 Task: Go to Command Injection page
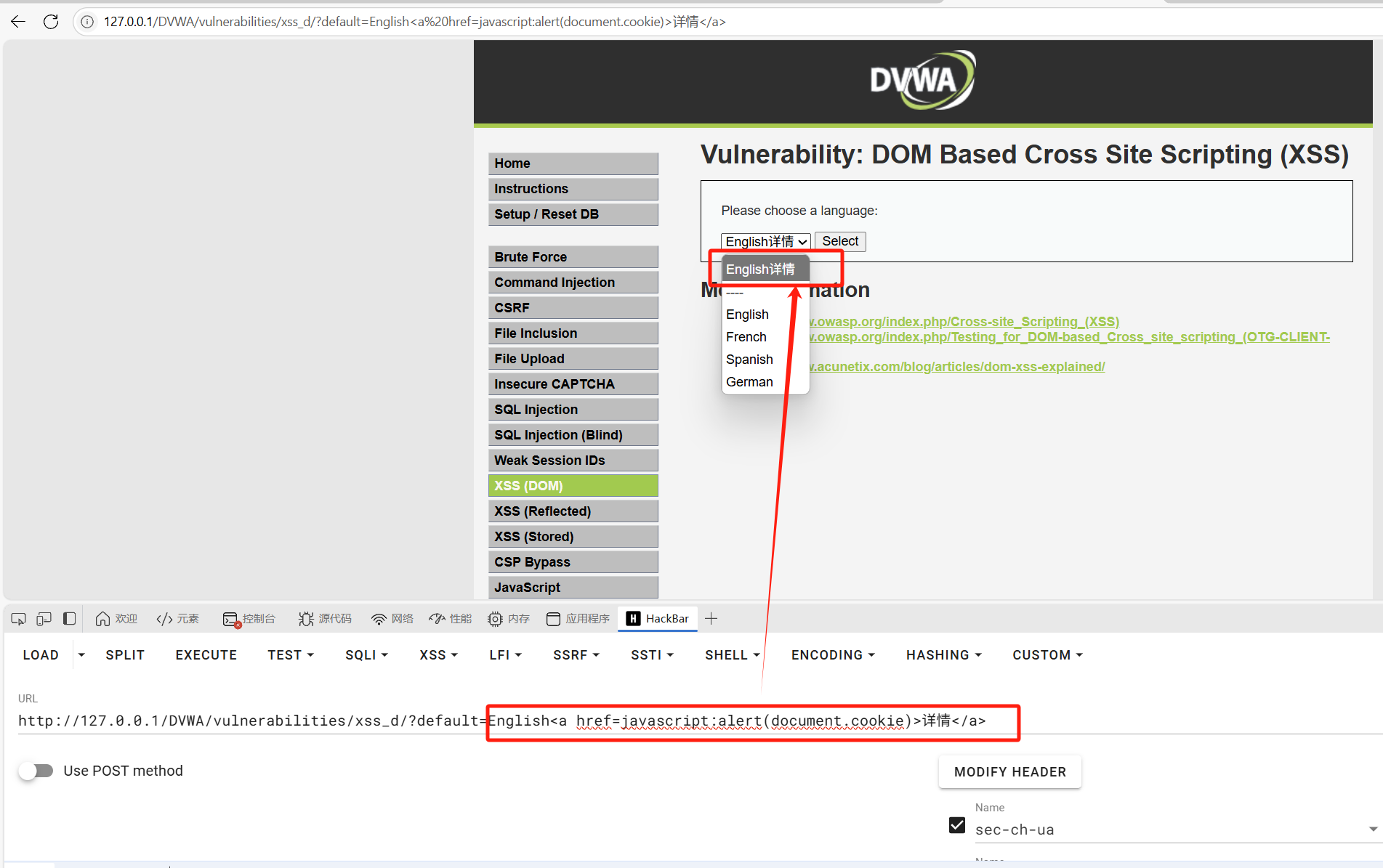[x=573, y=283]
